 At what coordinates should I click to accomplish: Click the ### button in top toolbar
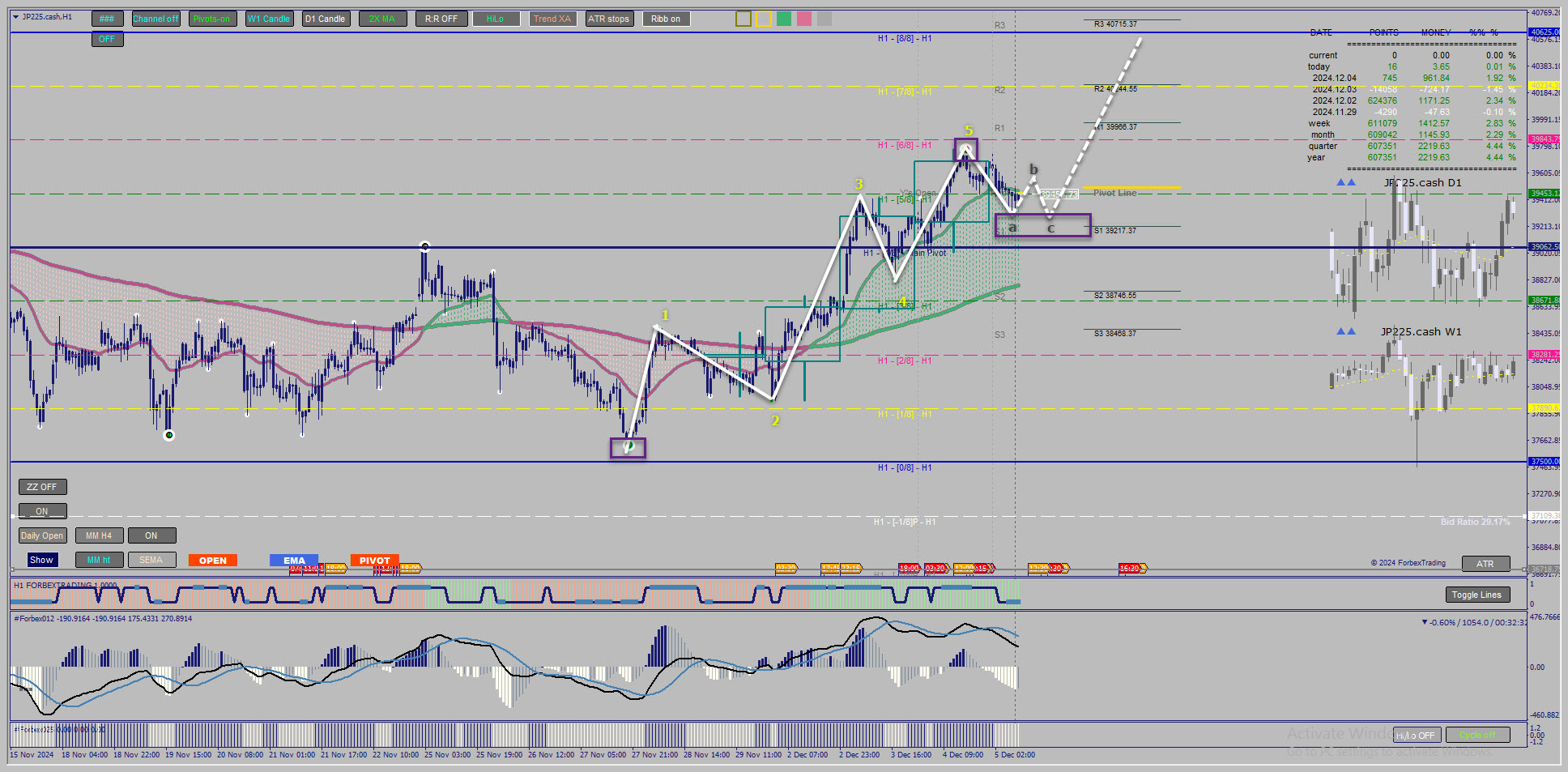107,19
